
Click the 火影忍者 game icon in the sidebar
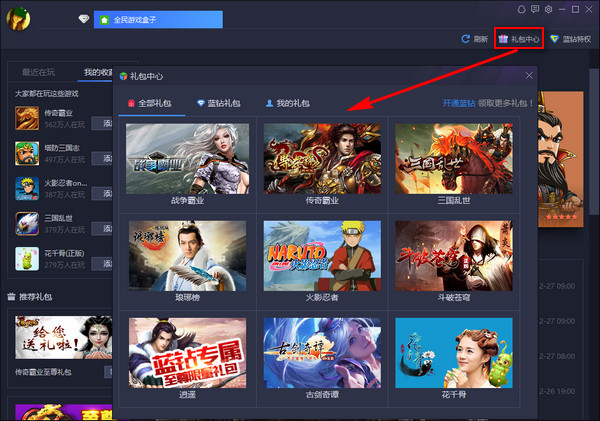click(27, 188)
